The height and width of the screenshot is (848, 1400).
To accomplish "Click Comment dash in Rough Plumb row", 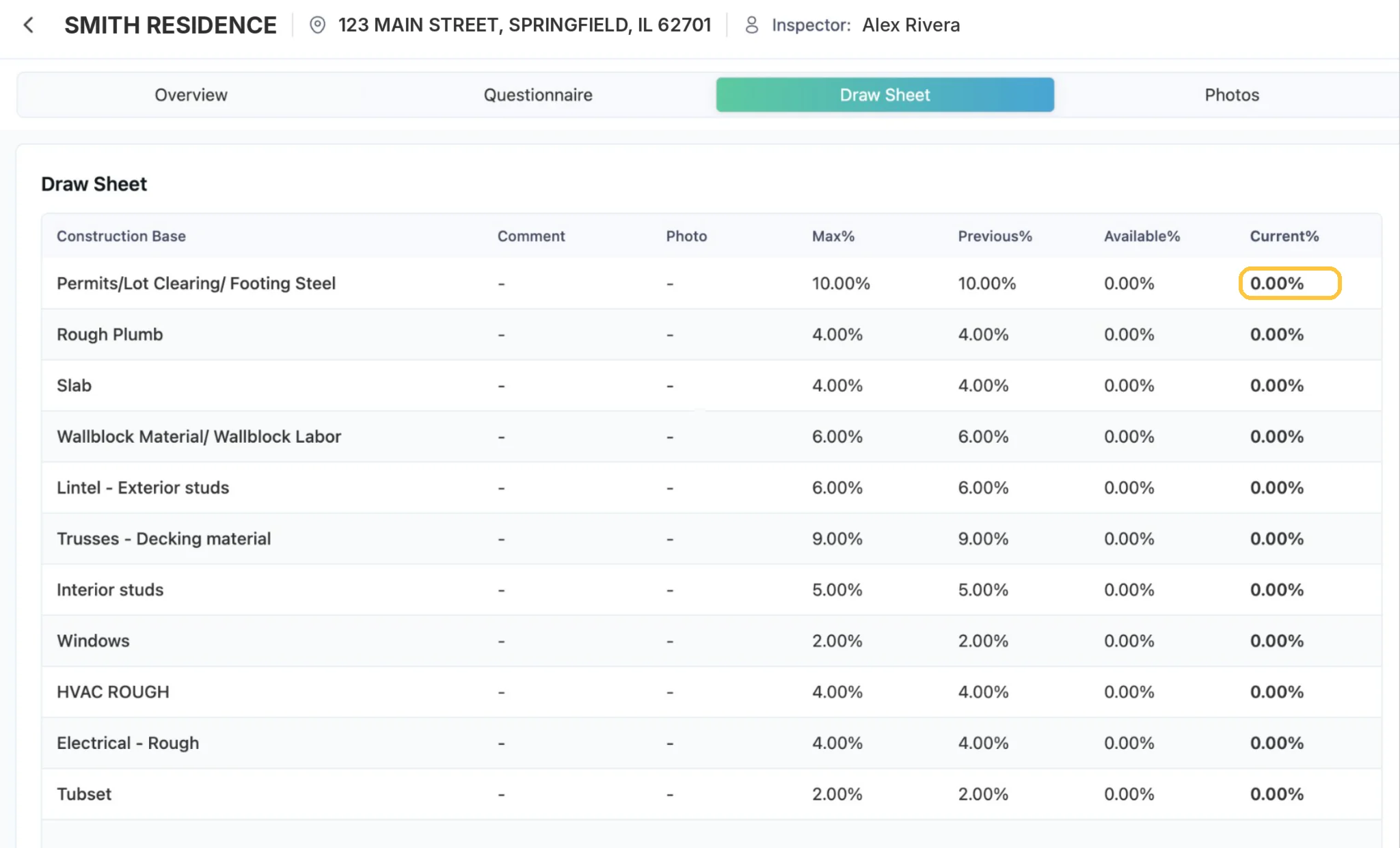I will pos(502,335).
